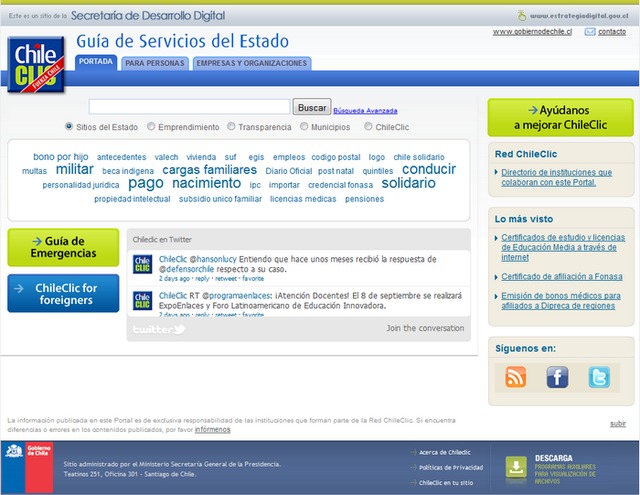Click the 'licencias medicas' tag
The width and height of the screenshot is (640, 495).
pyautogui.click(x=303, y=199)
